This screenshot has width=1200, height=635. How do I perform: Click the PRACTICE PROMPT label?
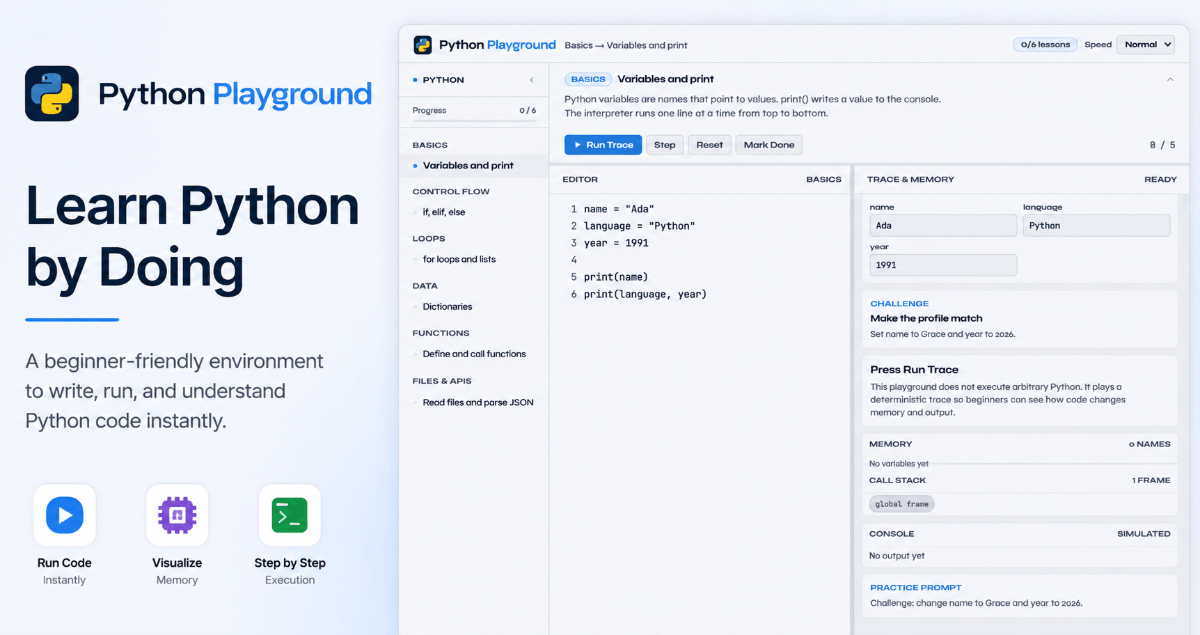click(916, 588)
